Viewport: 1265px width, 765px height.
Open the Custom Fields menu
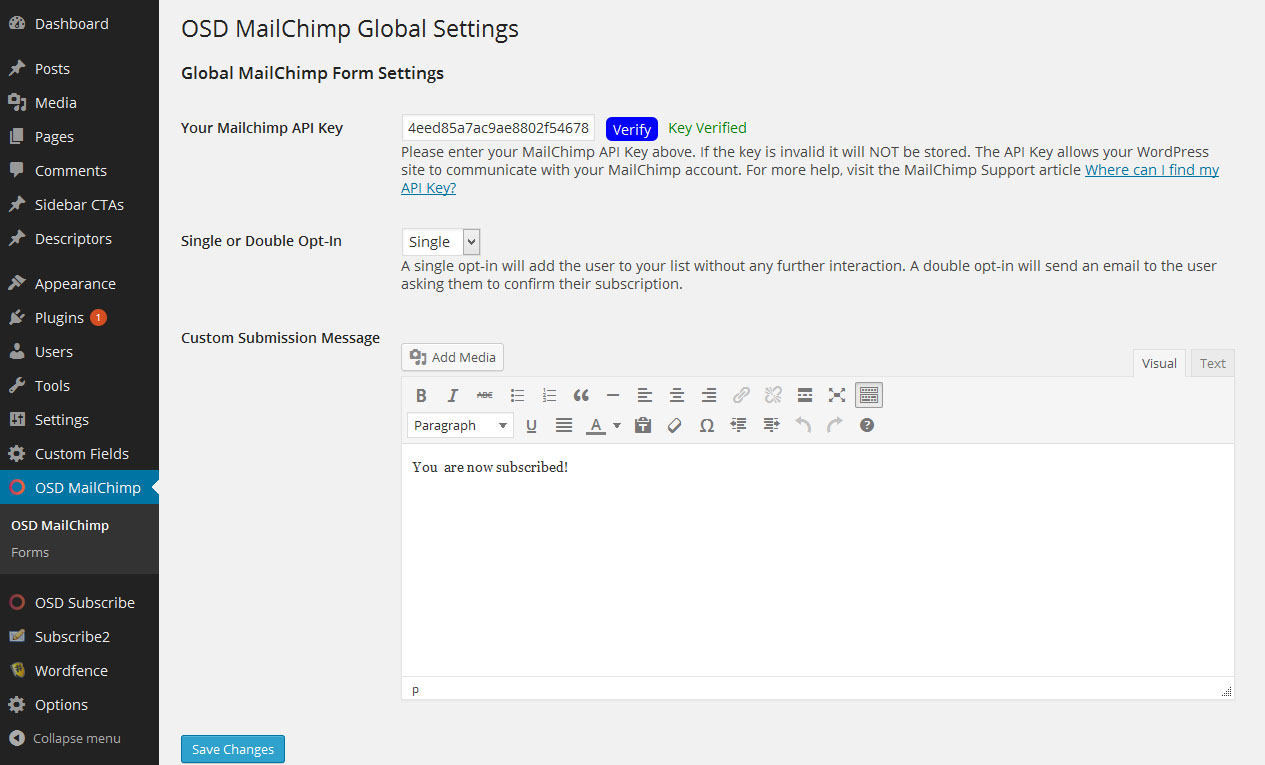[79, 454]
